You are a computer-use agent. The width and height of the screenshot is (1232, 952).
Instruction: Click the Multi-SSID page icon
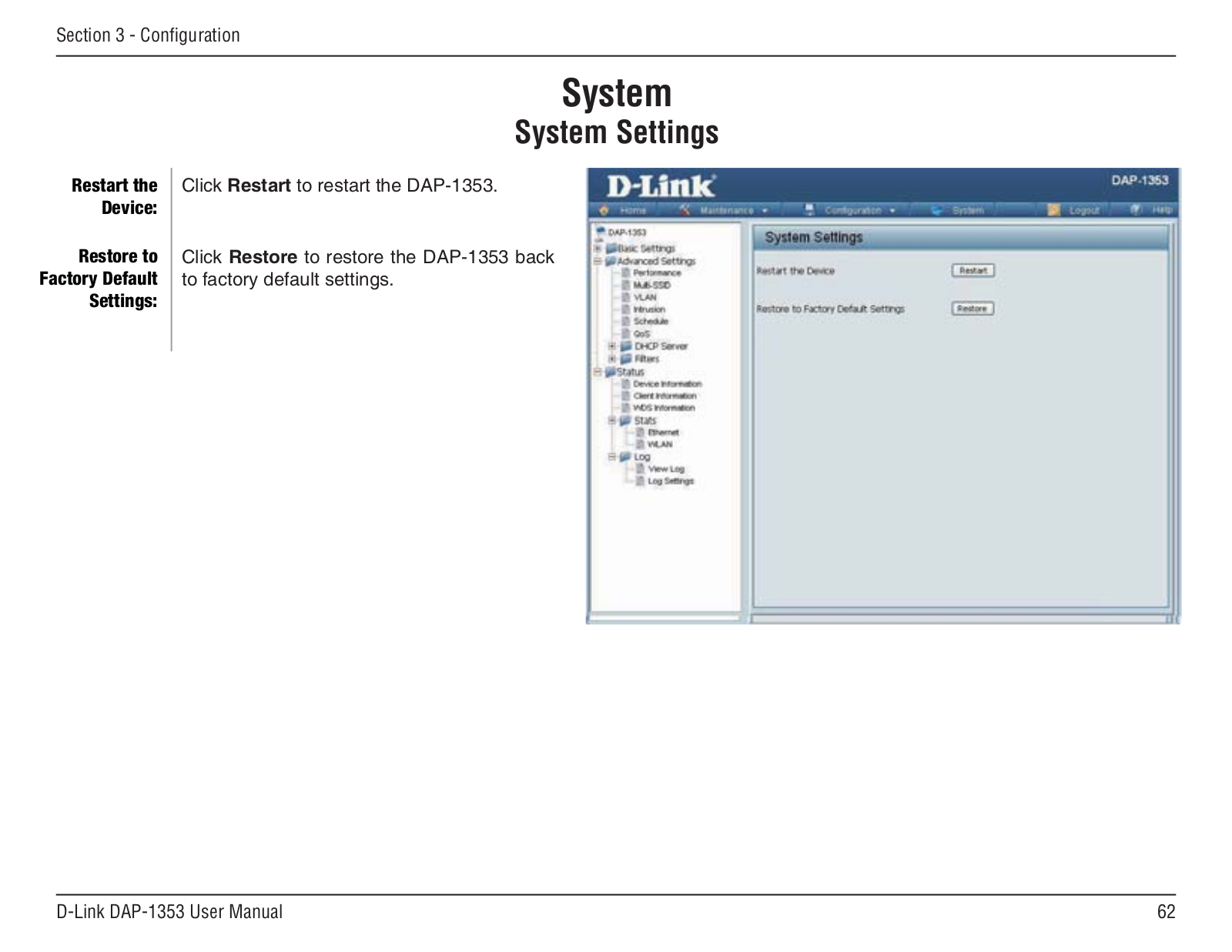pos(626,285)
